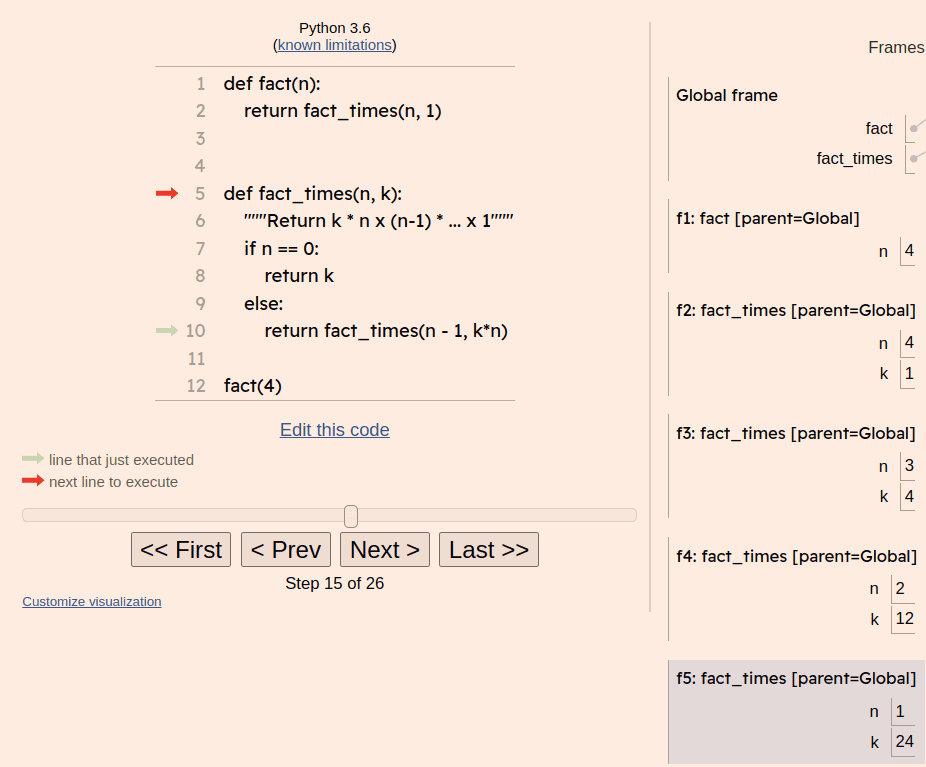Open the Edit this code link
Viewport: 926px width, 767px height.
tap(335, 430)
